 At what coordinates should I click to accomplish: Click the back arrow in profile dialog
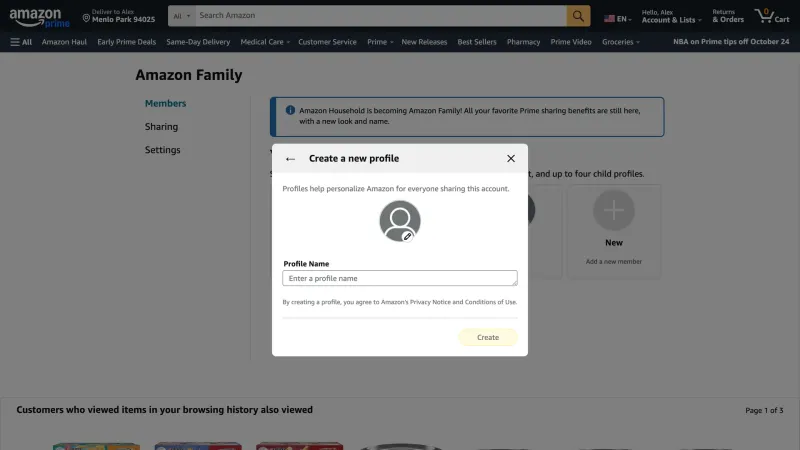click(290, 159)
